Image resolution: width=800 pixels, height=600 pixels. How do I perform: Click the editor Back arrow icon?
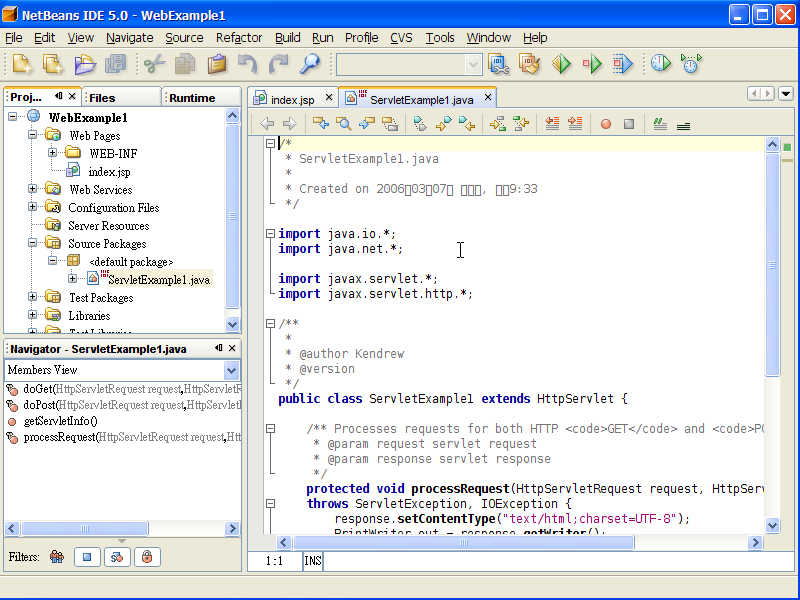tap(267, 123)
